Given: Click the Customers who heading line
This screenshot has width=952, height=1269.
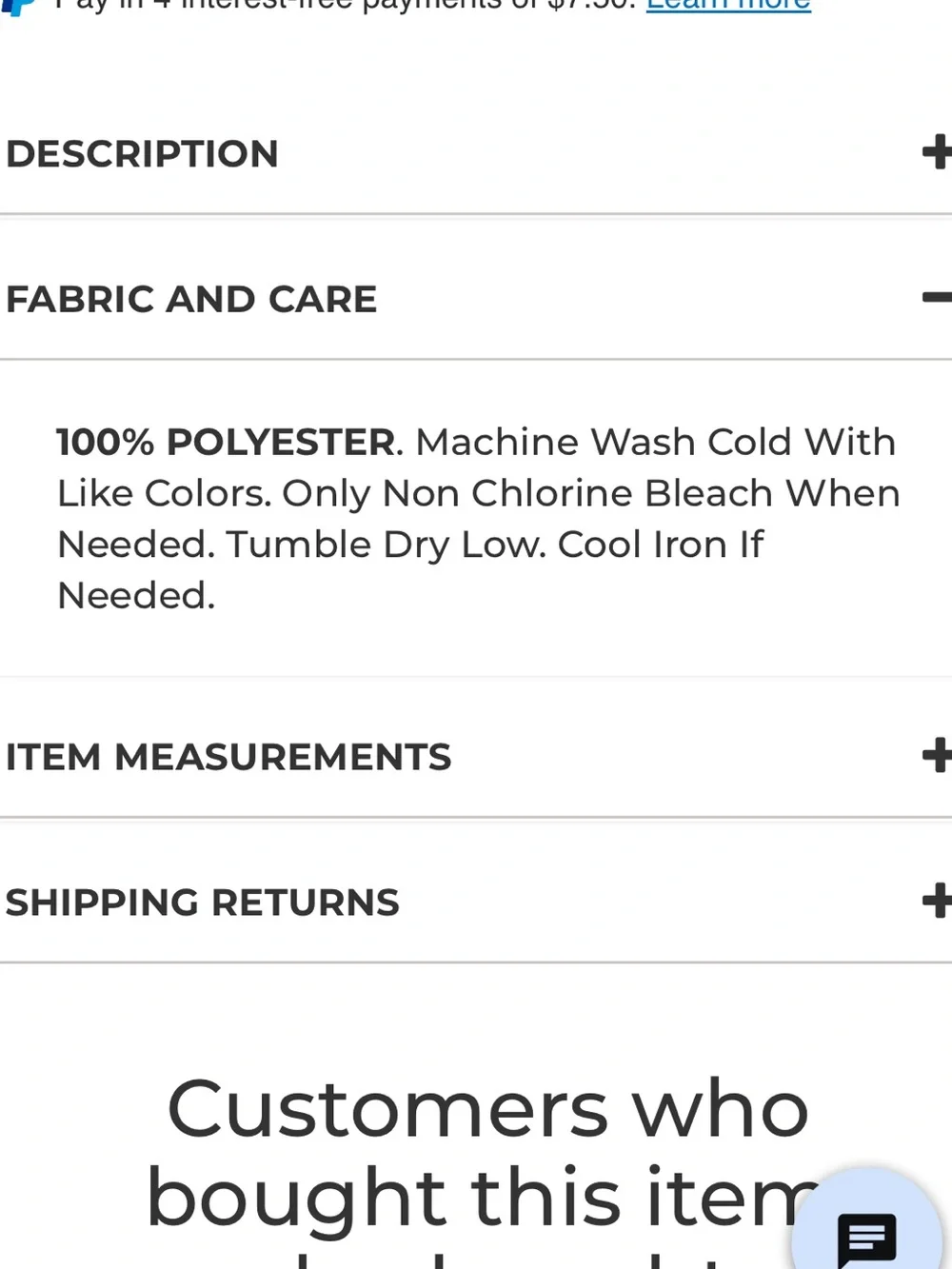Looking at the screenshot, I should point(488,1109).
